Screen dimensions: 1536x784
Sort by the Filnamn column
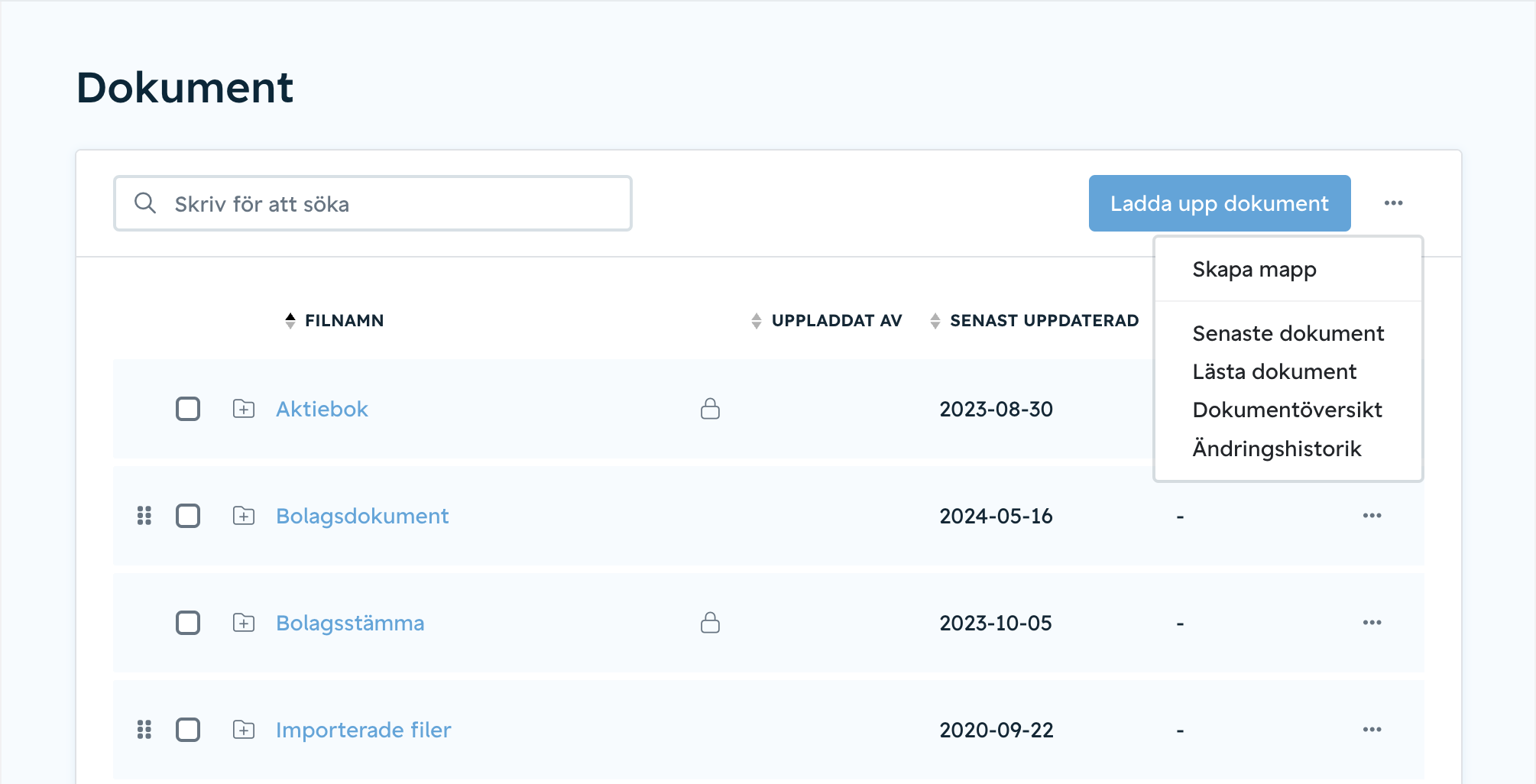click(x=334, y=321)
